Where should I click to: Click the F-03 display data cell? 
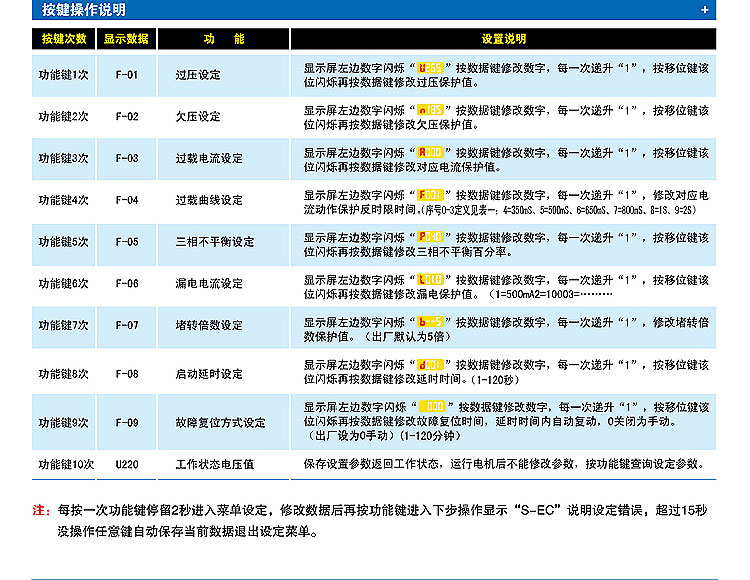pos(127,158)
